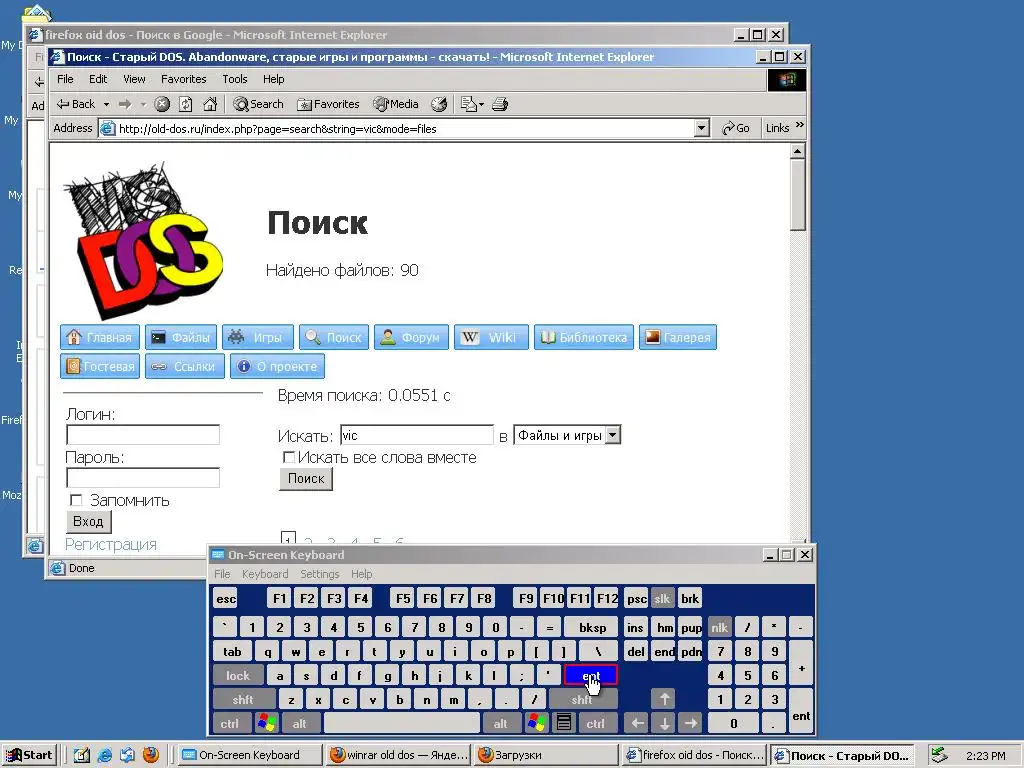Open Форум site navigation button
This screenshot has width=1024, height=768.
coord(411,338)
